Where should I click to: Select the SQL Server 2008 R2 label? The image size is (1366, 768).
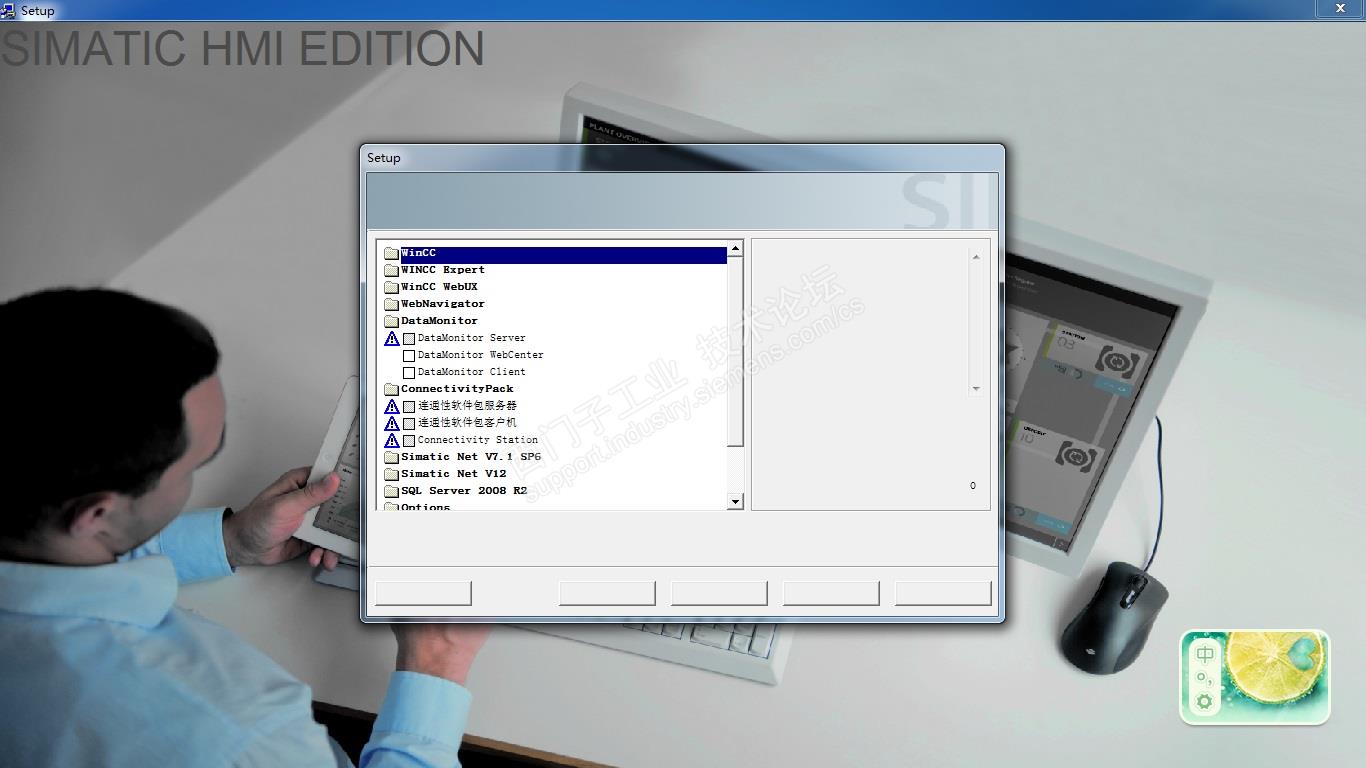464,491
